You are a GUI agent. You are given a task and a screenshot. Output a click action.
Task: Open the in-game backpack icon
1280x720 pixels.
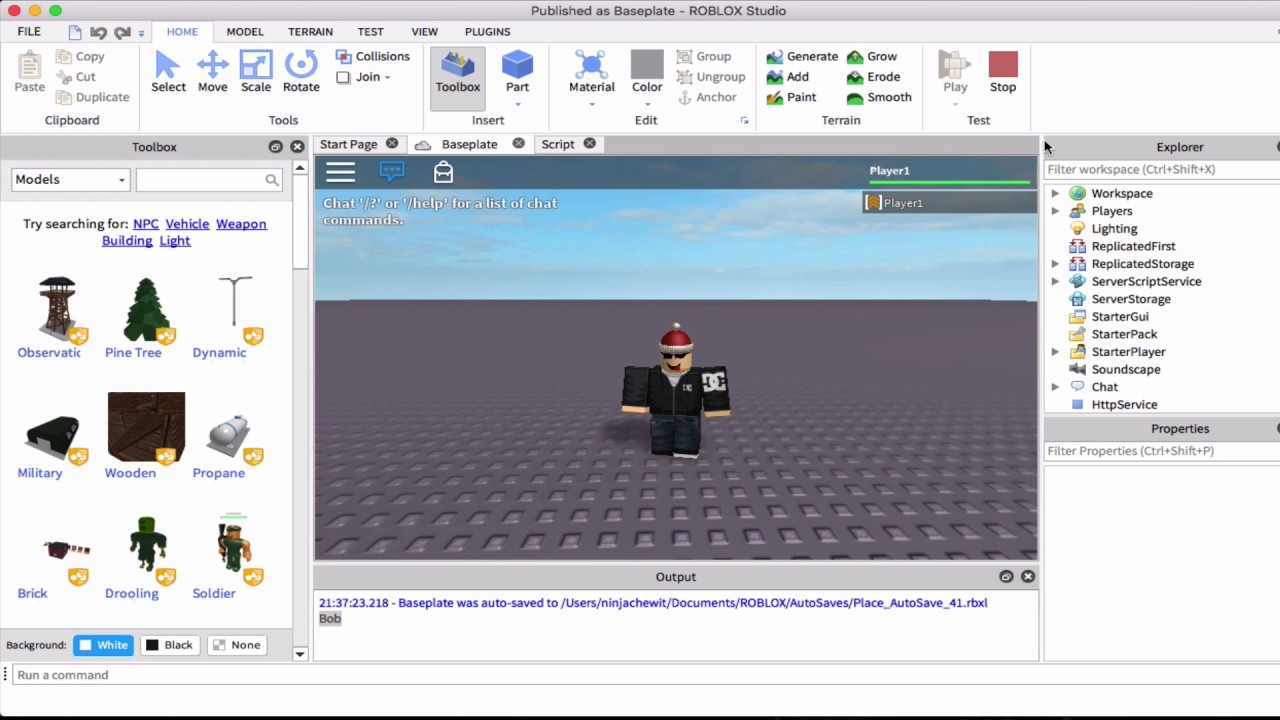click(x=443, y=172)
